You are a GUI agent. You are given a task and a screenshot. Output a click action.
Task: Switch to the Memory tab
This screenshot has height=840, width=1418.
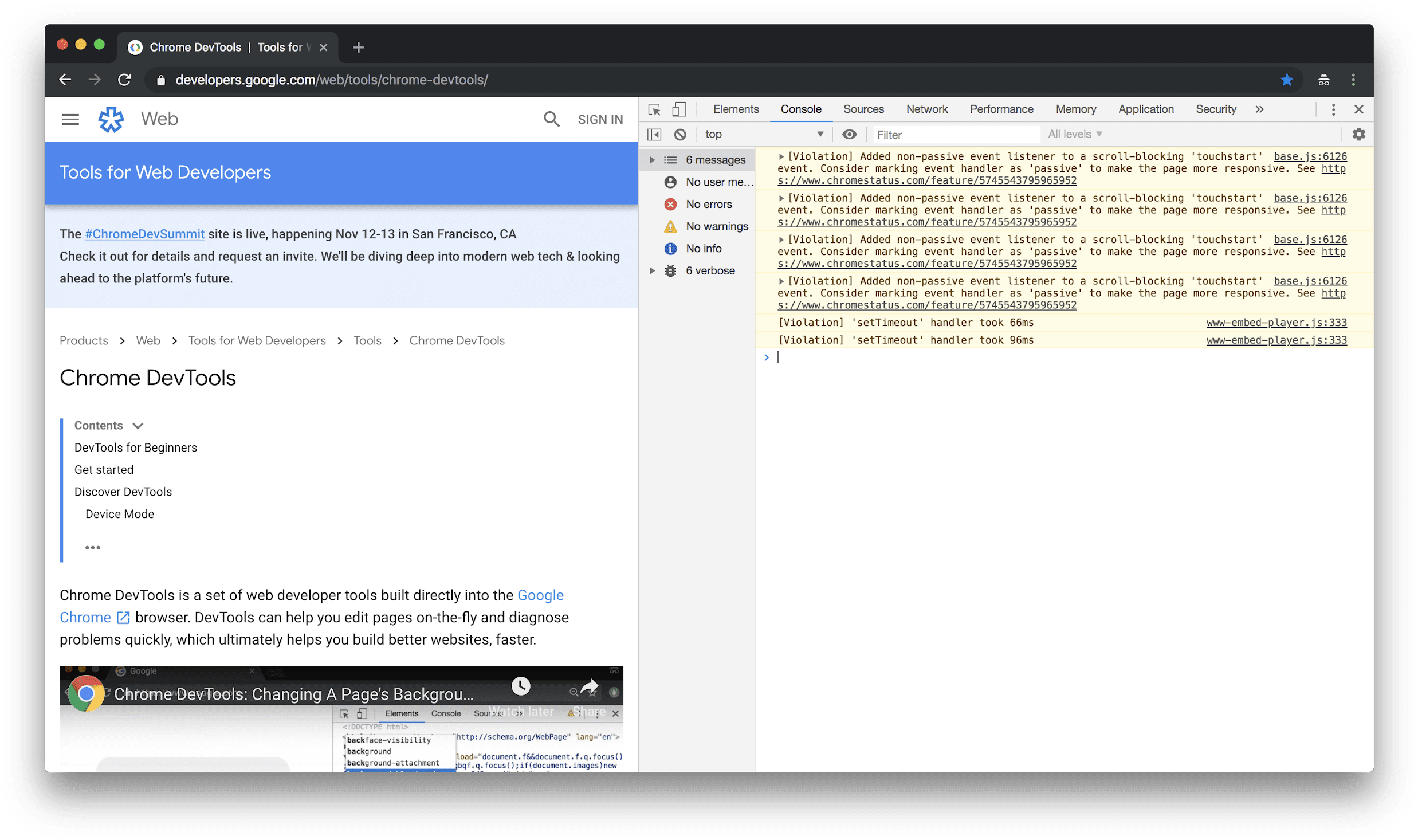coord(1075,109)
